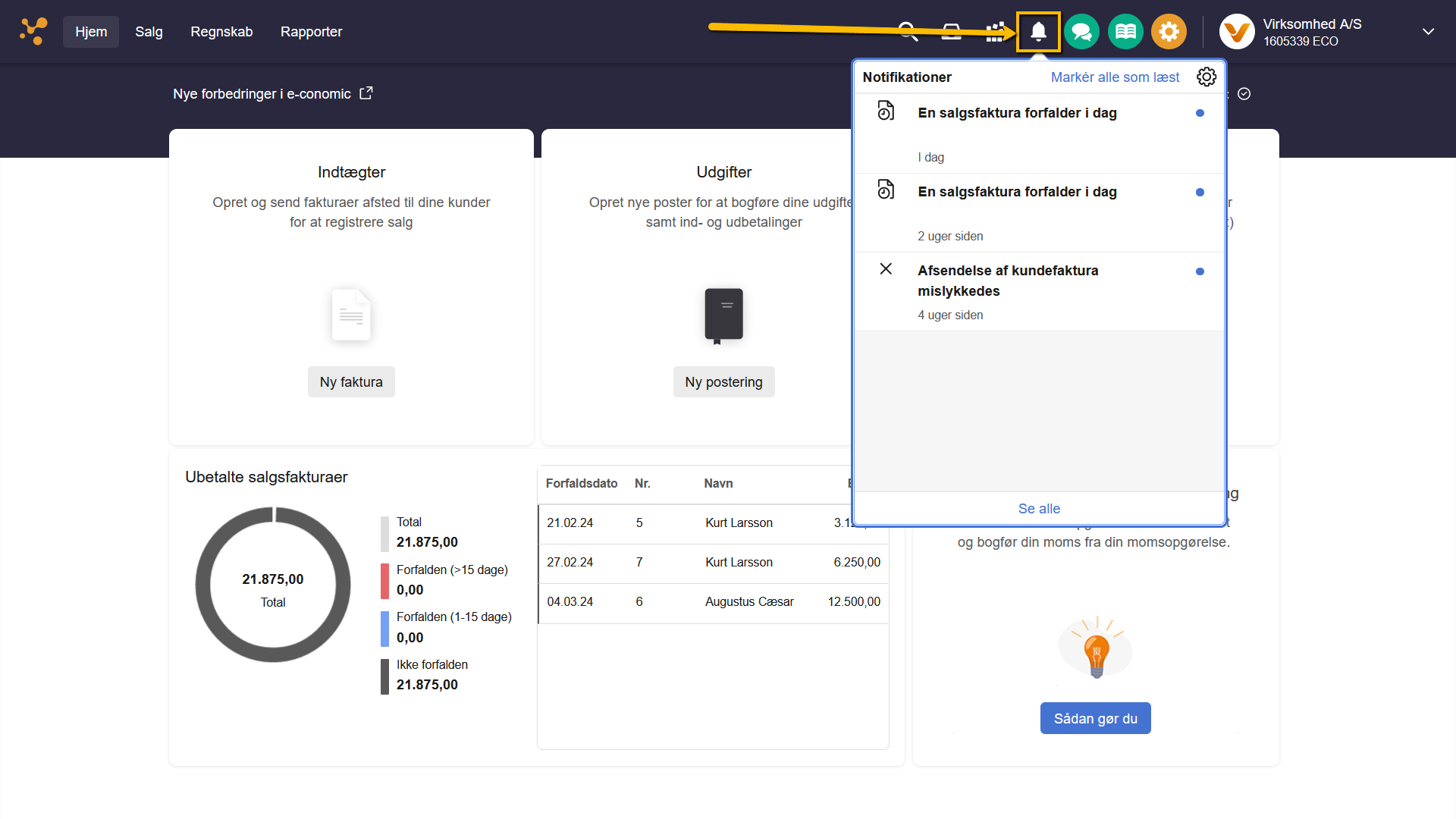Toggle unread dot on today's invoice notification

coord(1200,113)
